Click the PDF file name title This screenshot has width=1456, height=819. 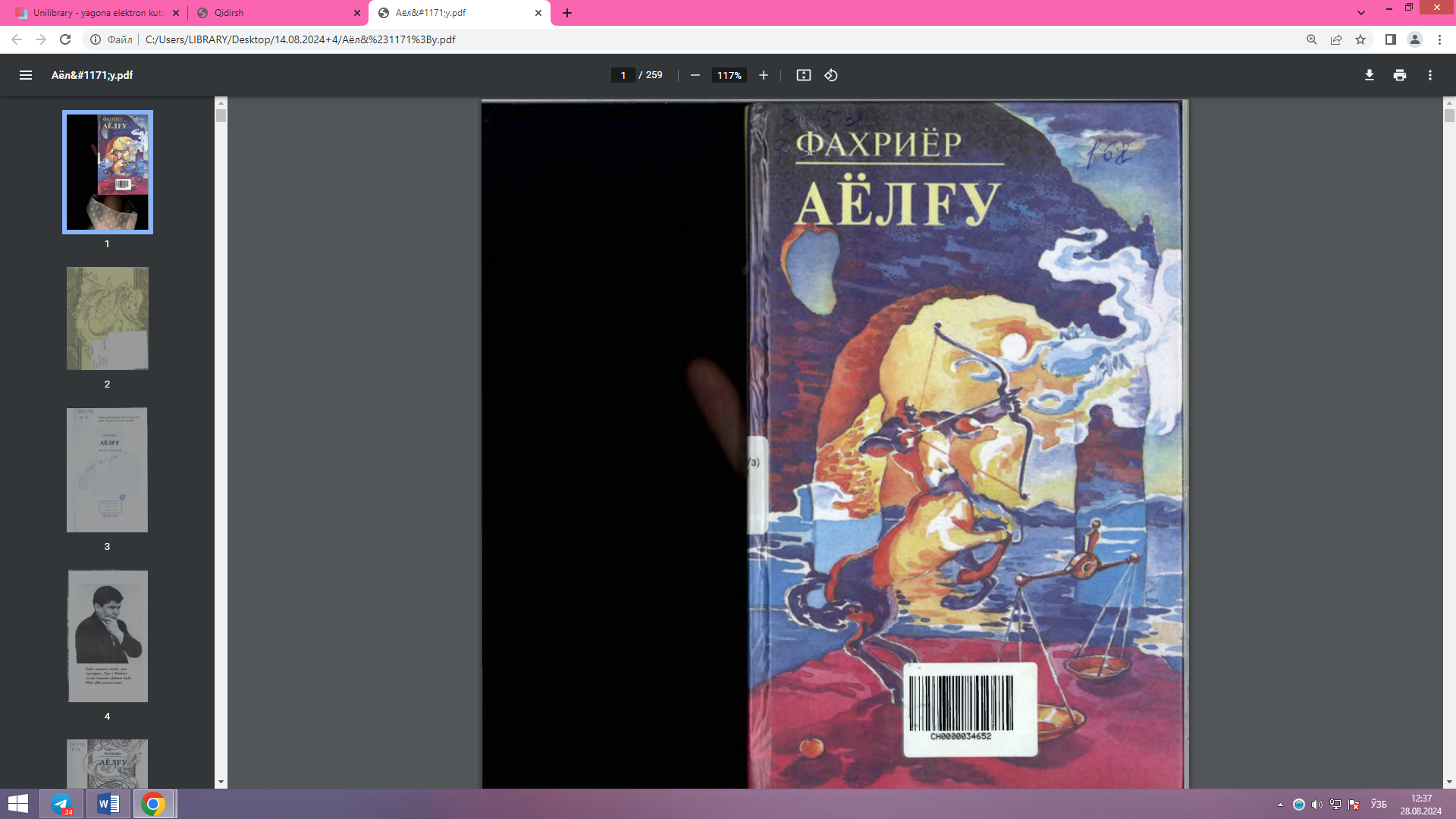click(92, 75)
